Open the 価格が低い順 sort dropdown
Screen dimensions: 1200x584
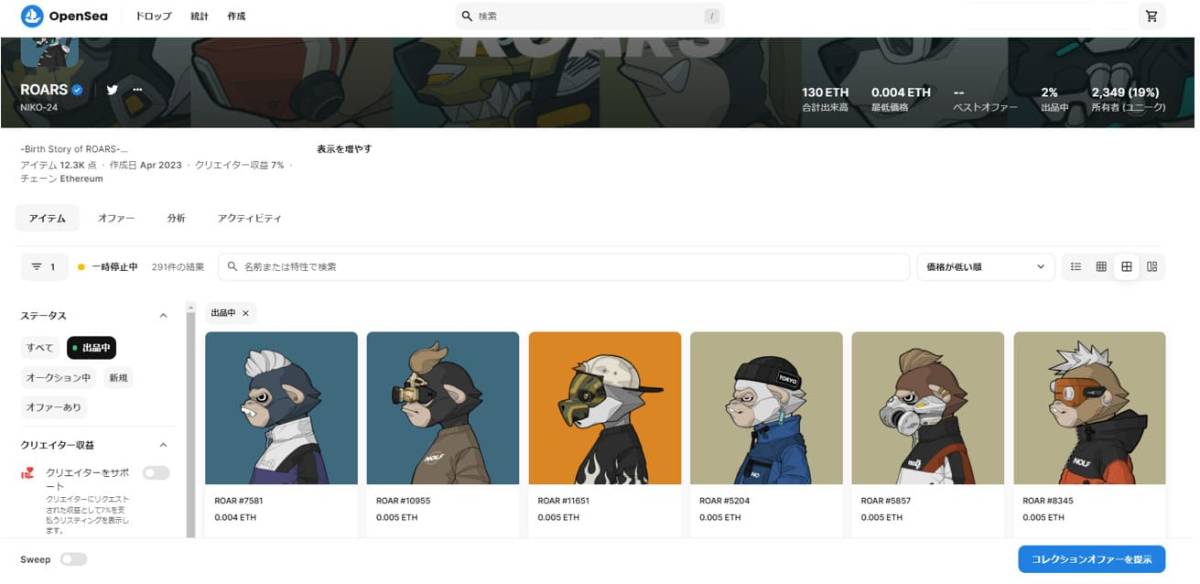coord(985,267)
